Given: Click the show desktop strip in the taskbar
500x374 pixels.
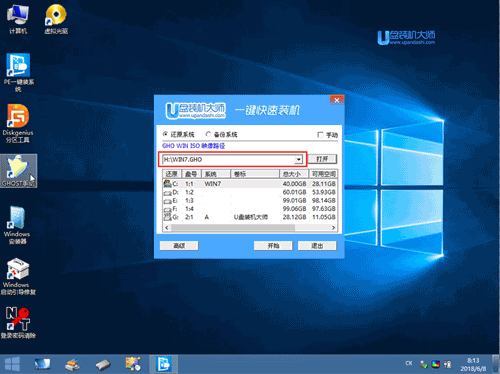Looking at the screenshot, I should pos(495,364).
